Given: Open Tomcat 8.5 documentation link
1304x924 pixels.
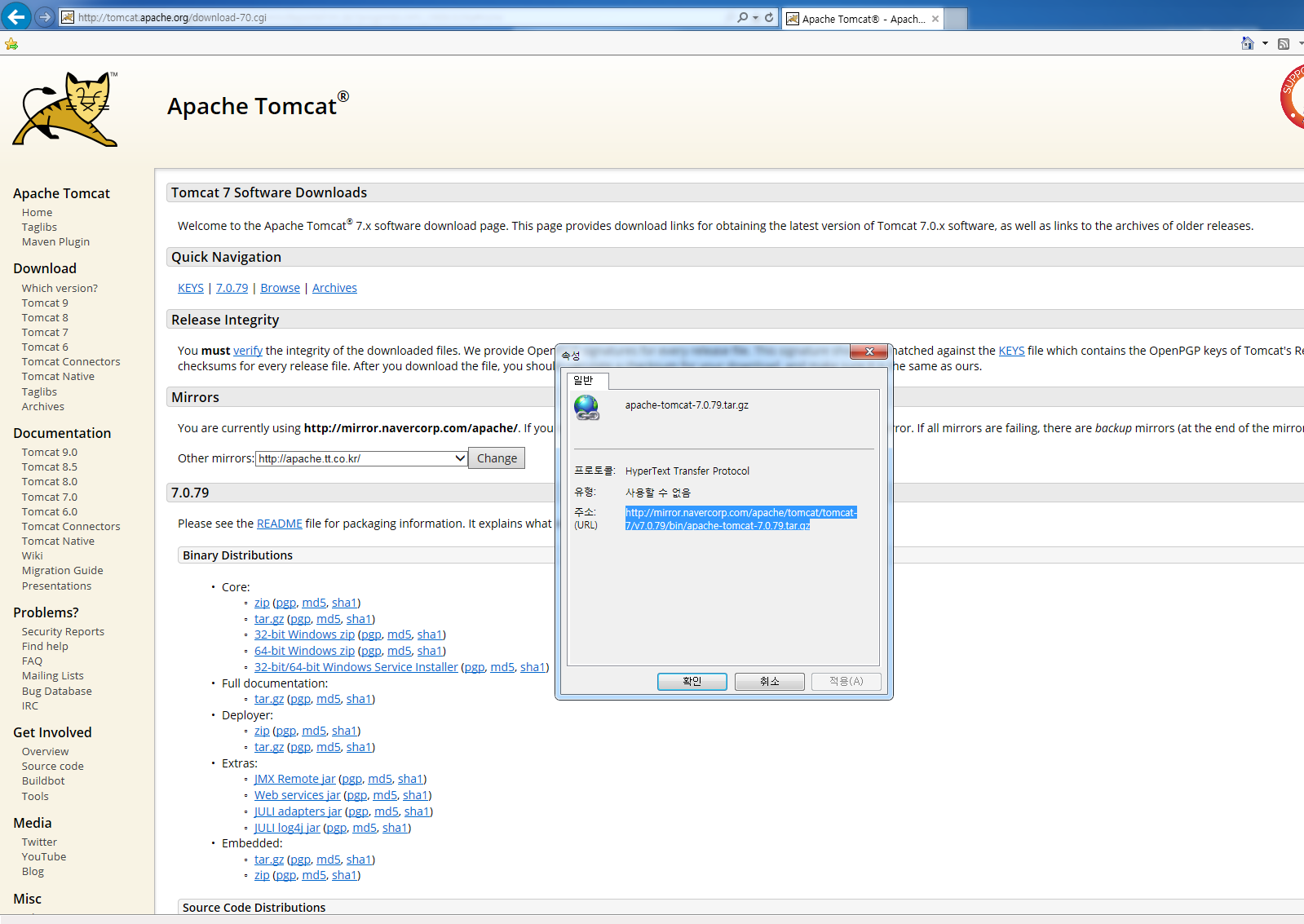Looking at the screenshot, I should tap(50, 466).
